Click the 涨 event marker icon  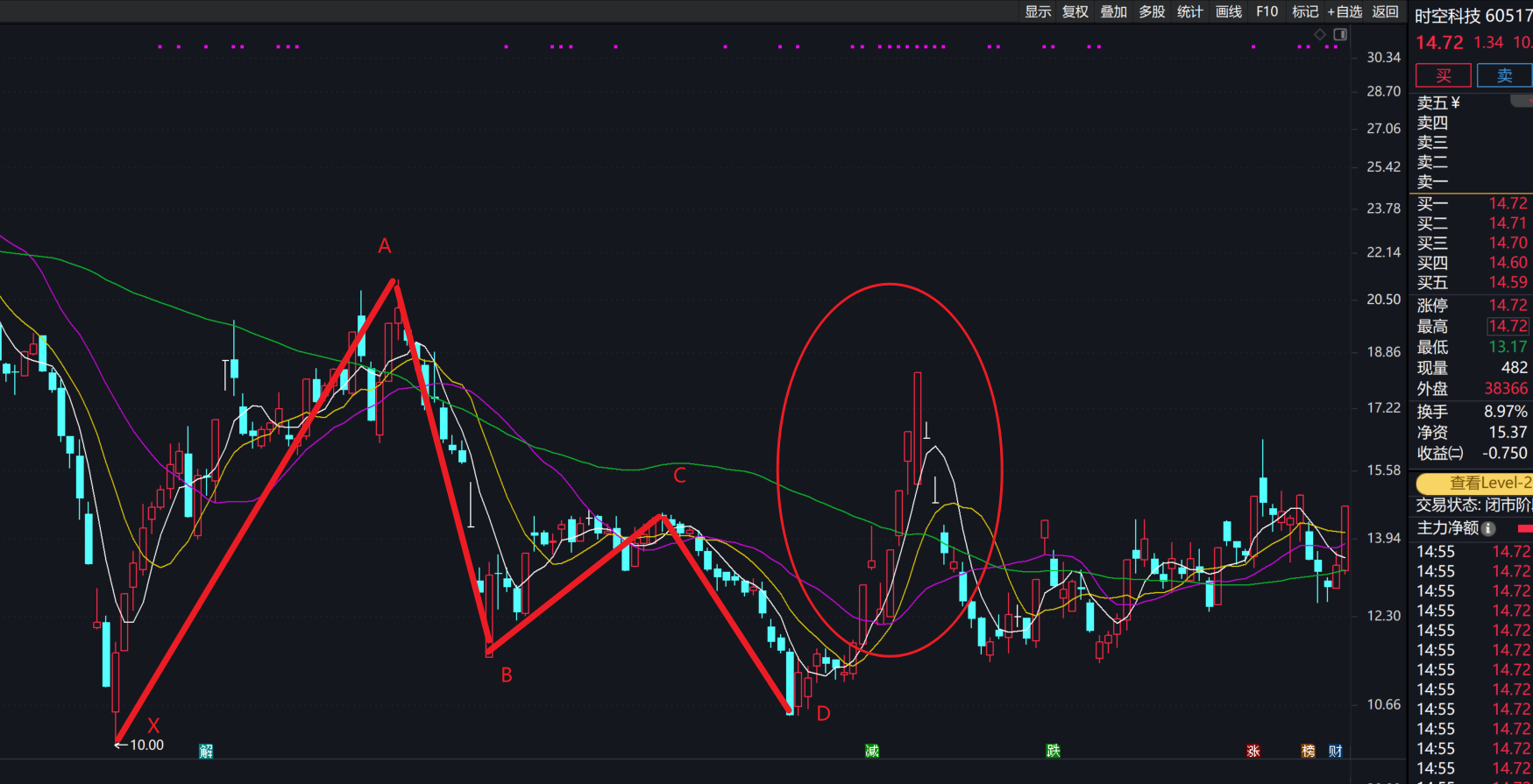[1253, 751]
